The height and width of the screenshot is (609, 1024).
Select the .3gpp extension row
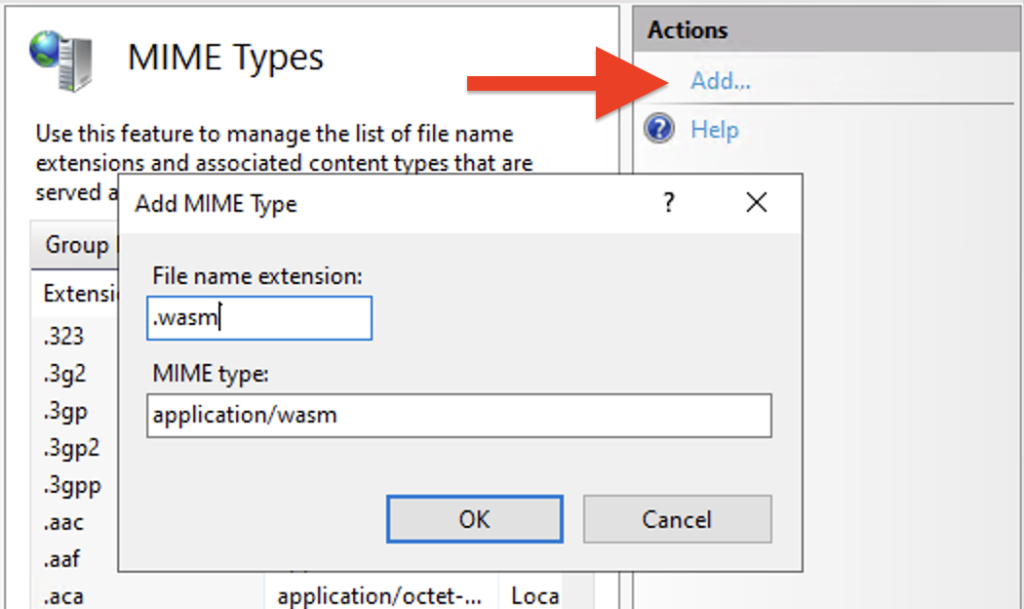pyautogui.click(x=72, y=486)
